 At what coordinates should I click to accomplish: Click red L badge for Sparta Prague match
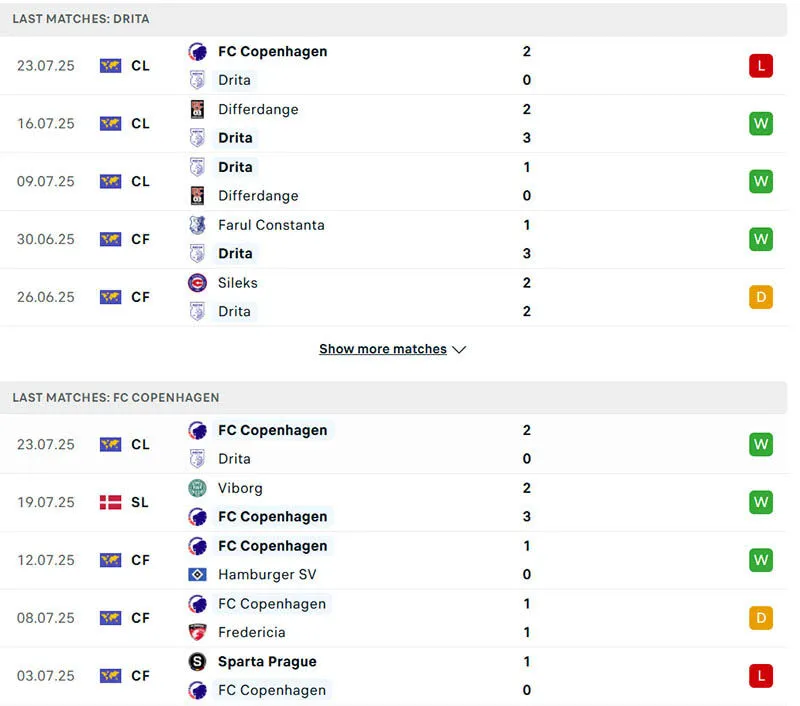point(761,676)
